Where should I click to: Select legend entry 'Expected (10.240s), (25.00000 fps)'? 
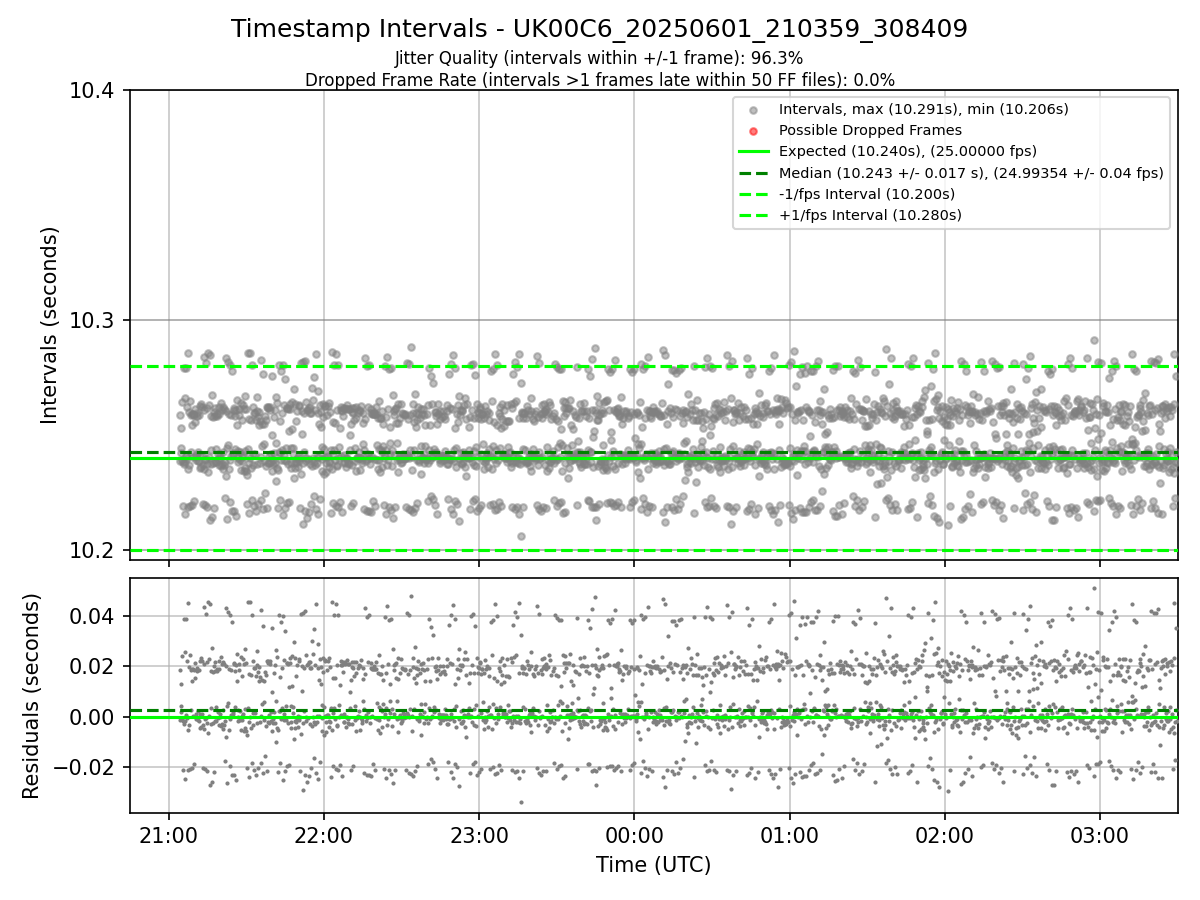pyautogui.click(x=908, y=151)
